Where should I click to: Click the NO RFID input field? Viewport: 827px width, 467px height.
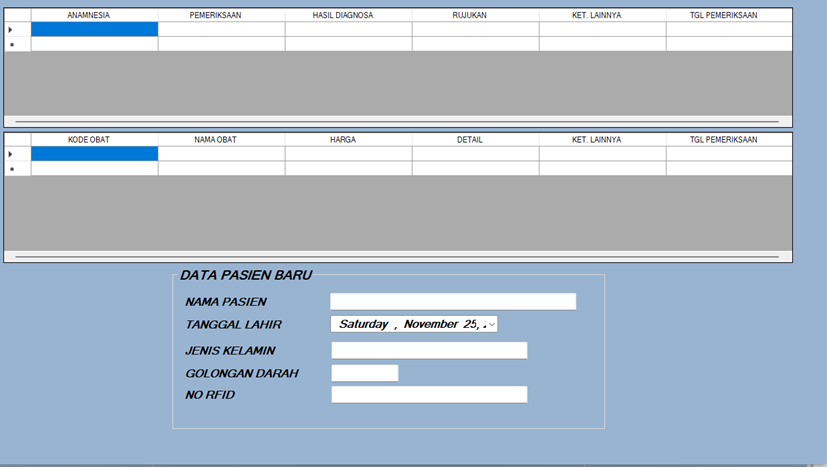429,395
